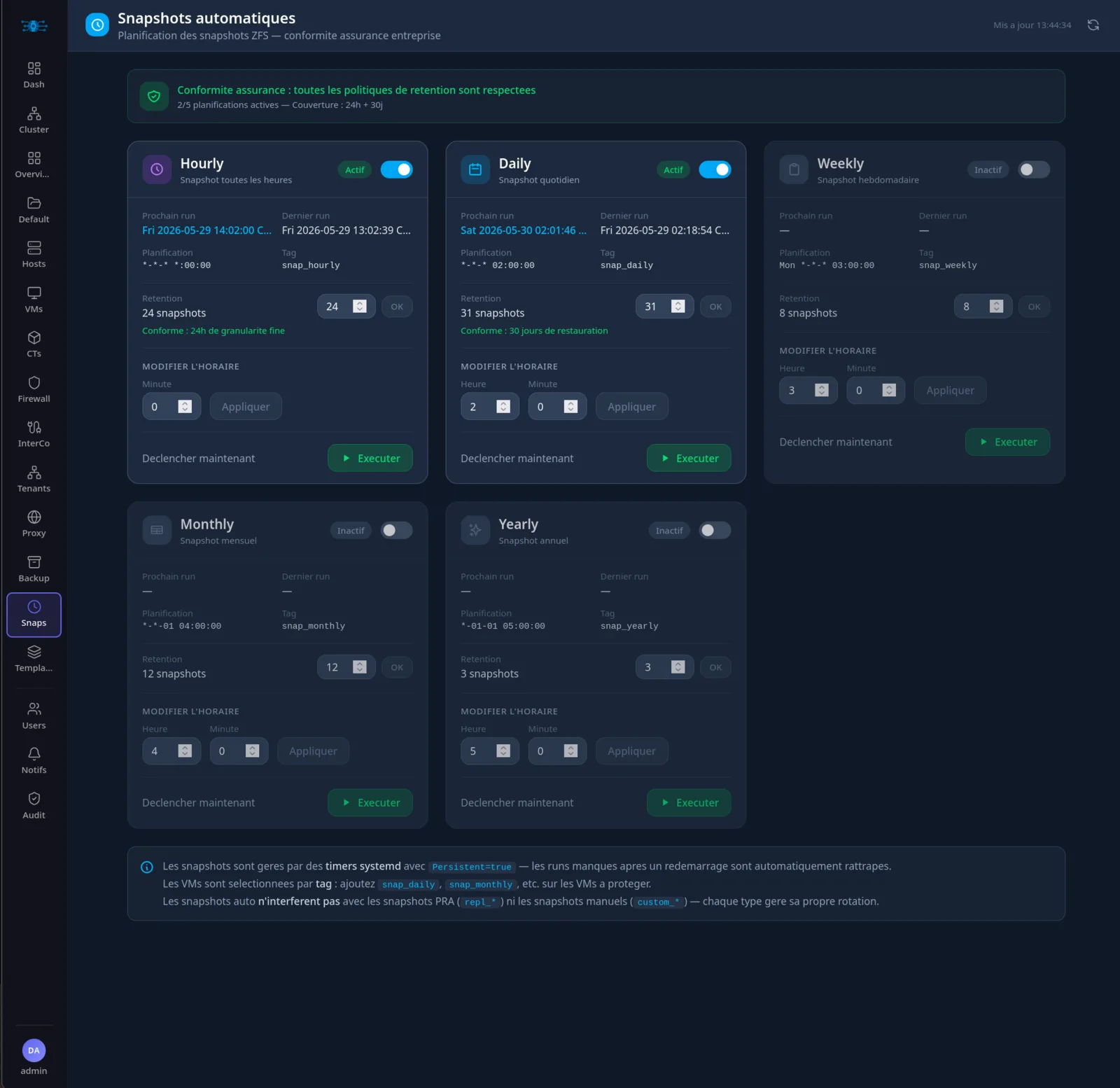Adjust the Daily retention stepper arrows
This screenshot has height=1088, width=1120.
coord(678,306)
